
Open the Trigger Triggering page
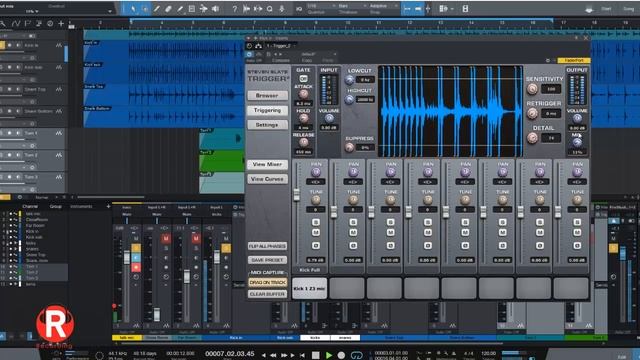coord(267,110)
